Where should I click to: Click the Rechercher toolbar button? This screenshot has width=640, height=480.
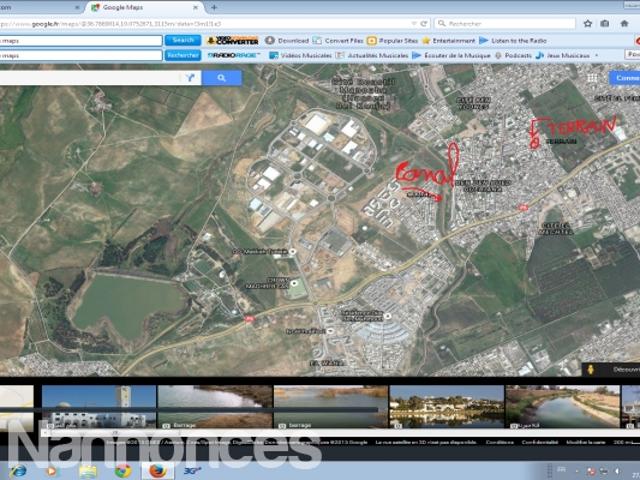pos(183,55)
